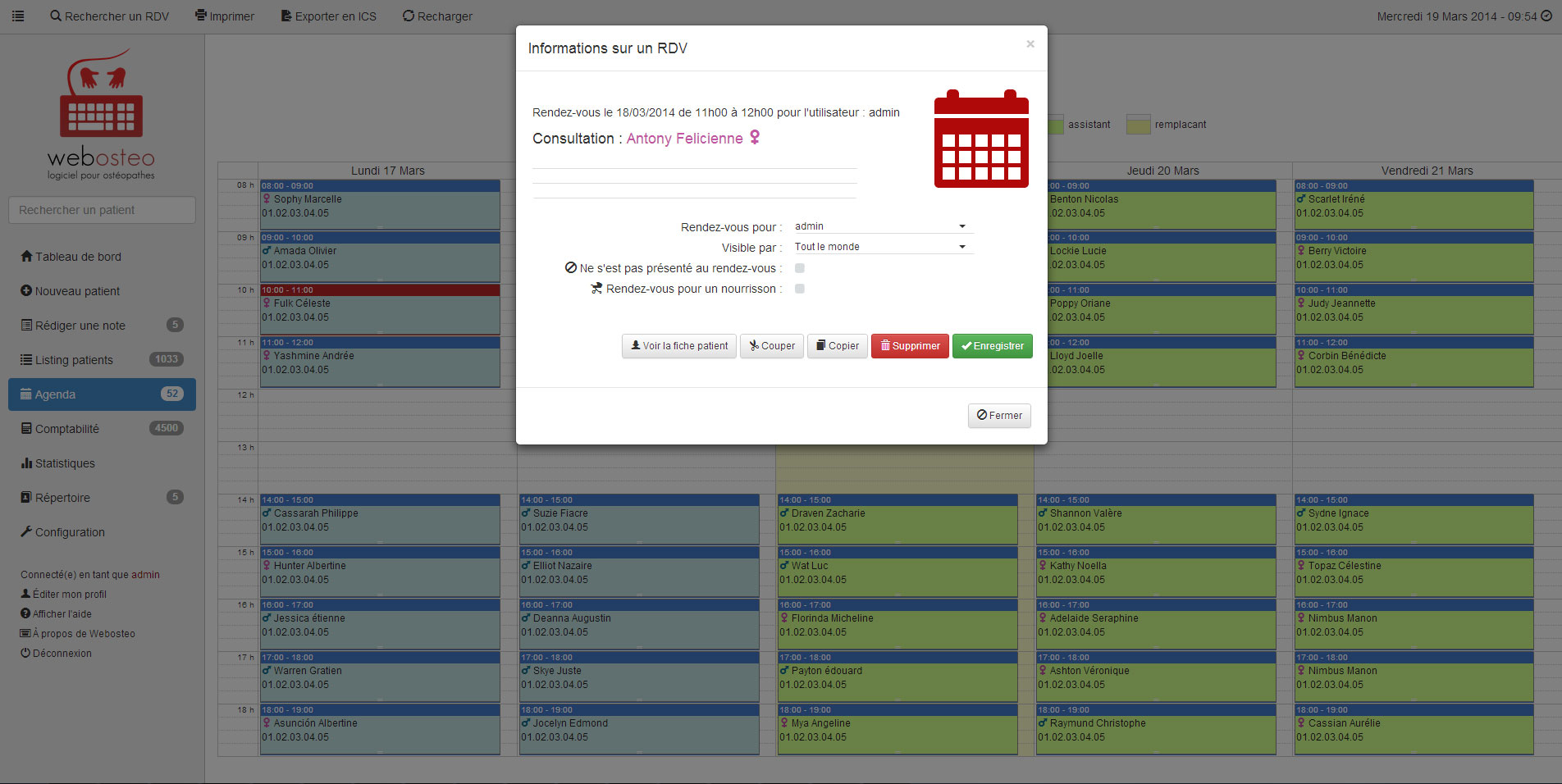This screenshot has width=1562, height=784.
Task: Click the Copier button
Action: (x=838, y=346)
